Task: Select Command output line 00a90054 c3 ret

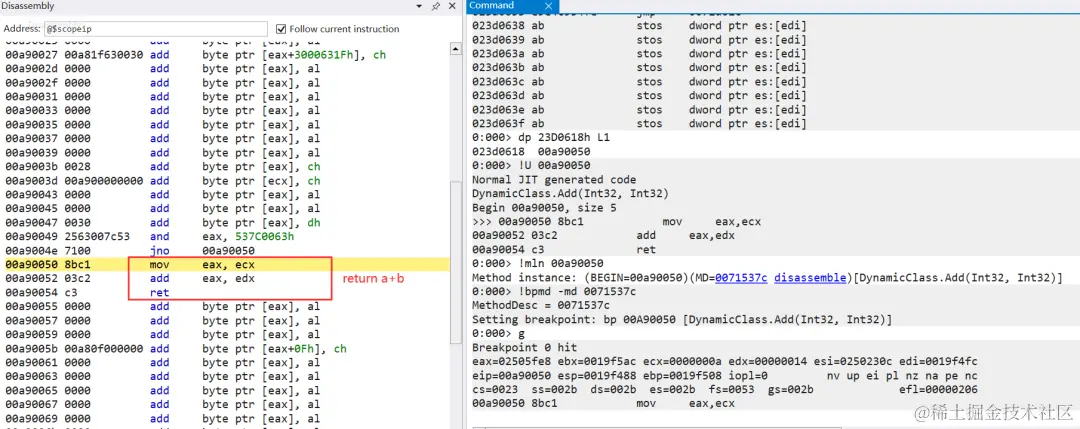Action: click(564, 249)
